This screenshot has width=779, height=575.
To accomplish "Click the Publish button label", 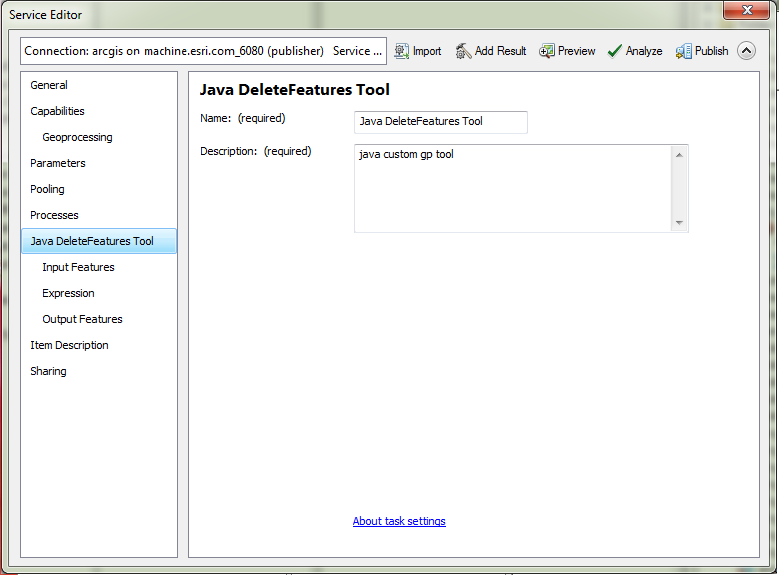I will point(711,51).
